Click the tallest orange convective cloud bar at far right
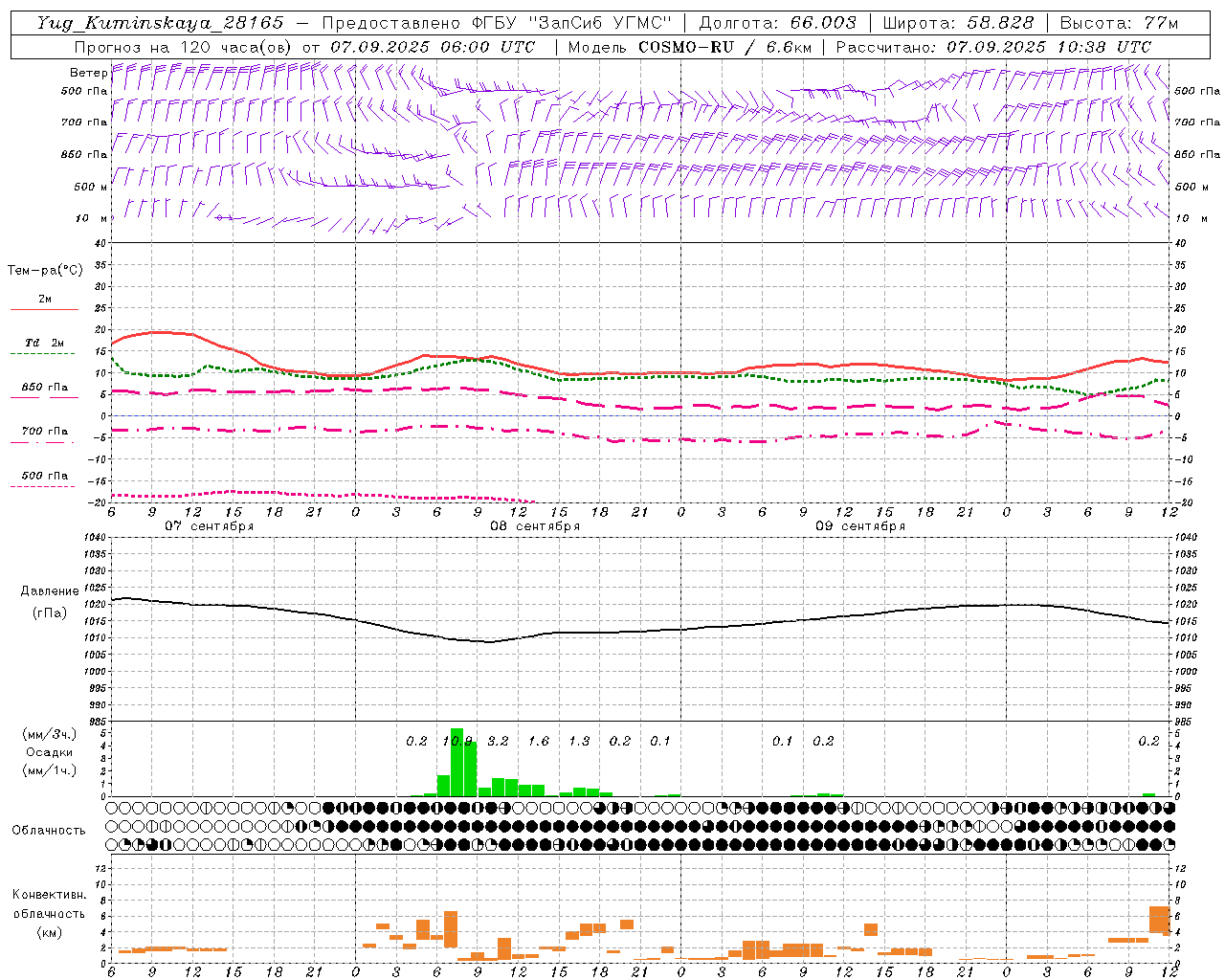 point(1159,920)
